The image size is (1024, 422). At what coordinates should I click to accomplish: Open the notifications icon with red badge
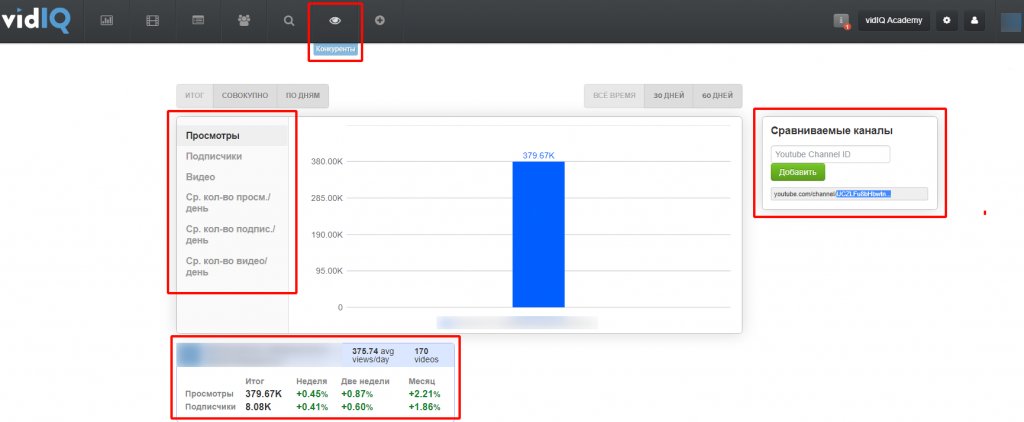(841, 21)
